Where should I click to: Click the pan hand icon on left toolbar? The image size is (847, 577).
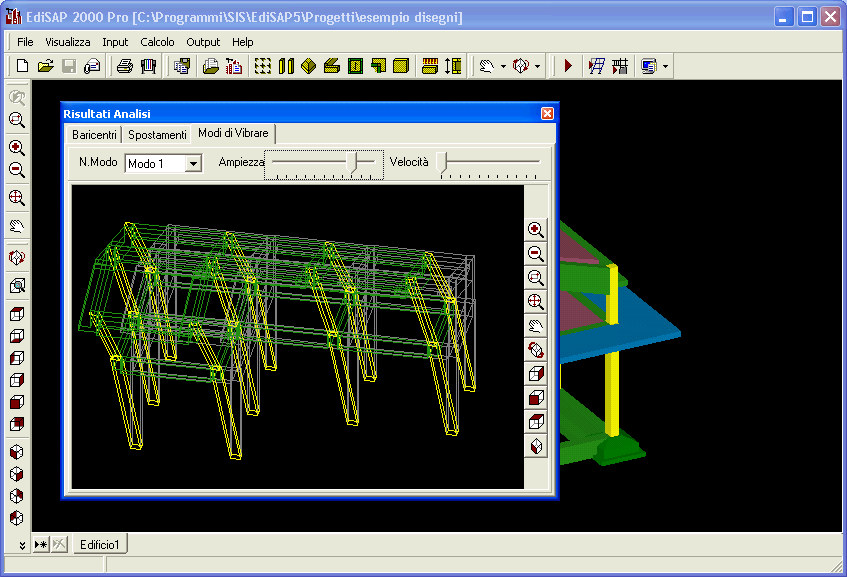17,226
